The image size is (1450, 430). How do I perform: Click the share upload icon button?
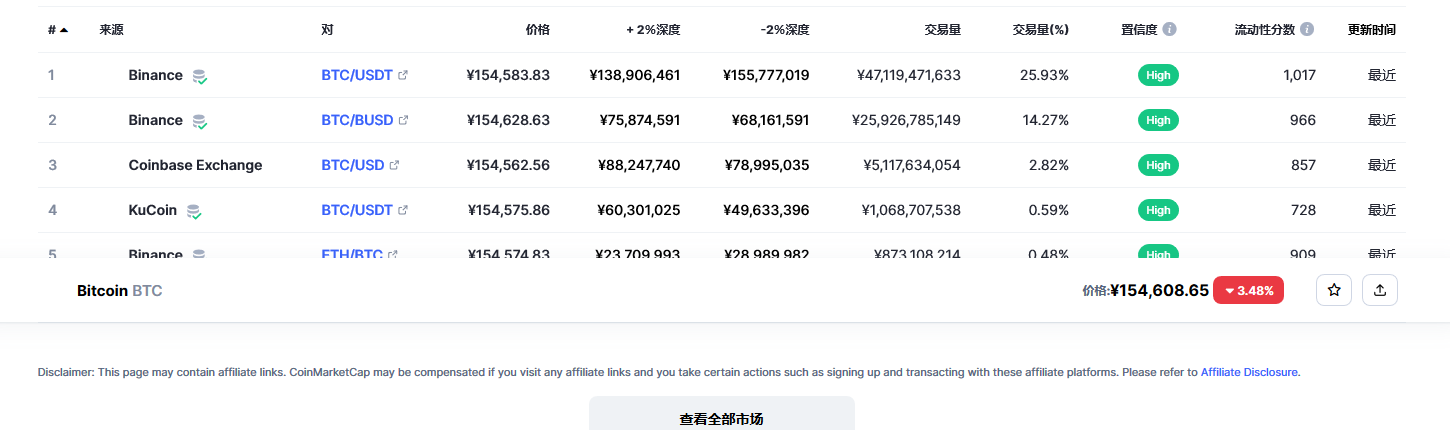pyautogui.click(x=1380, y=290)
